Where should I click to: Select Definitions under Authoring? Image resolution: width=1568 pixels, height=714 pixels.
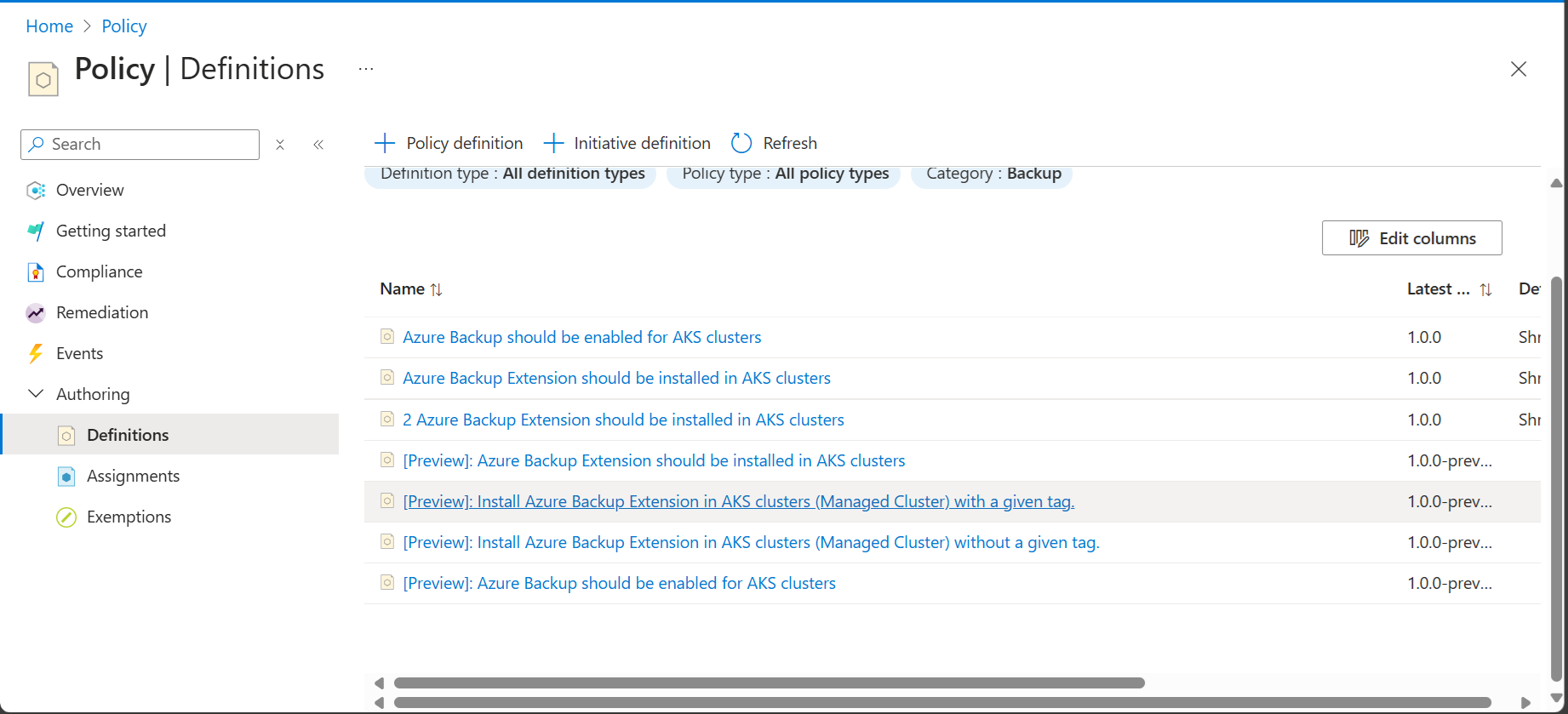point(128,435)
